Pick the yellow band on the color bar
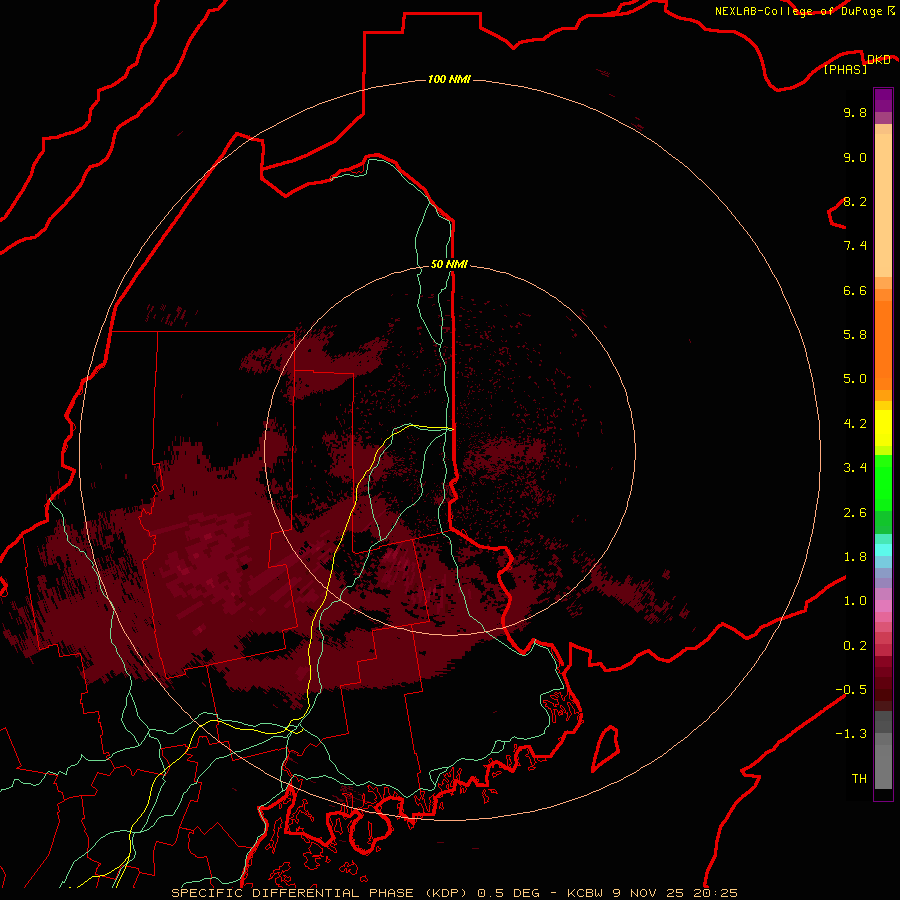The image size is (900, 900). click(x=883, y=428)
